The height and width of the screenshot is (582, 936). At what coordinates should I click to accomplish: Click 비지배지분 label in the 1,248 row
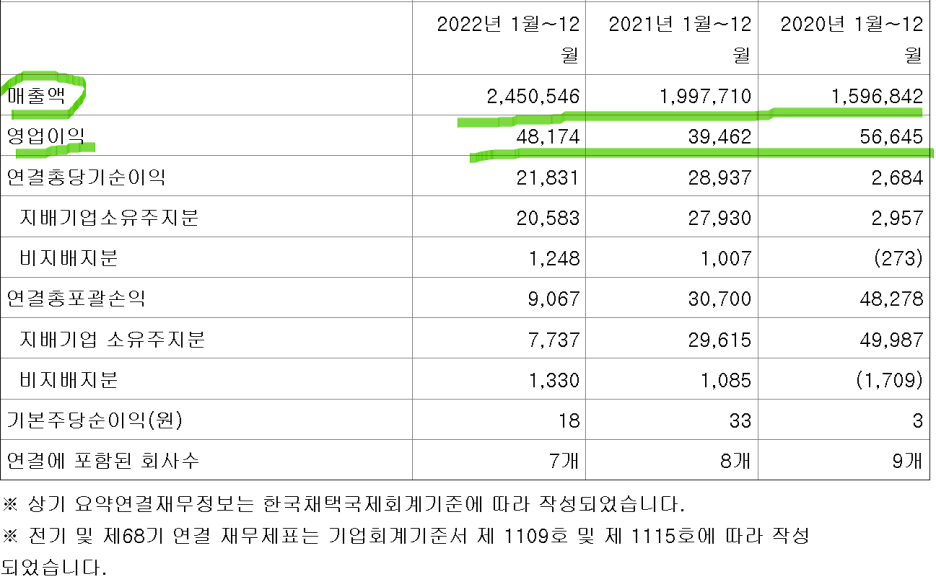(x=69, y=258)
